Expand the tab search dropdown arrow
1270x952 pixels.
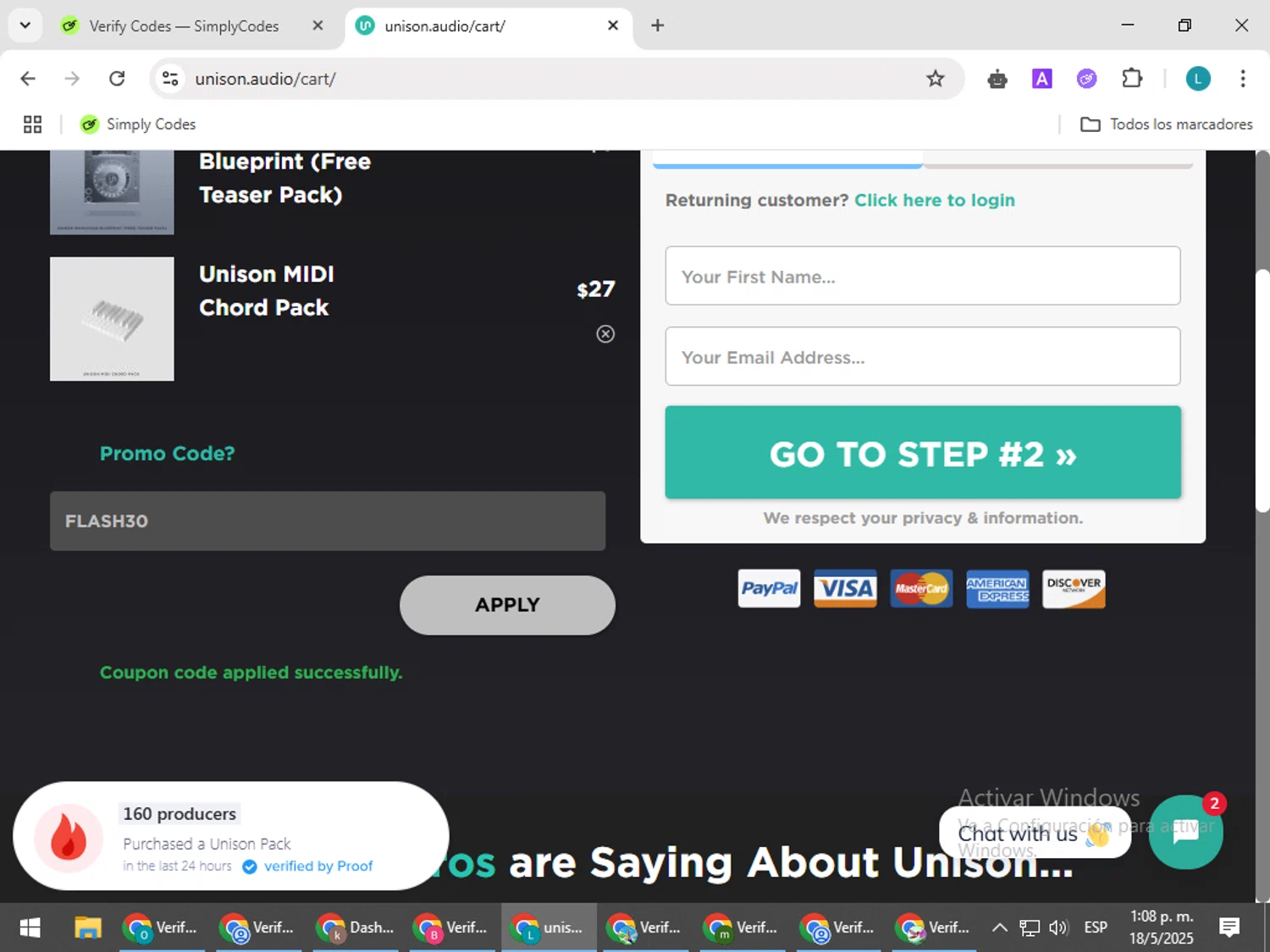25,25
